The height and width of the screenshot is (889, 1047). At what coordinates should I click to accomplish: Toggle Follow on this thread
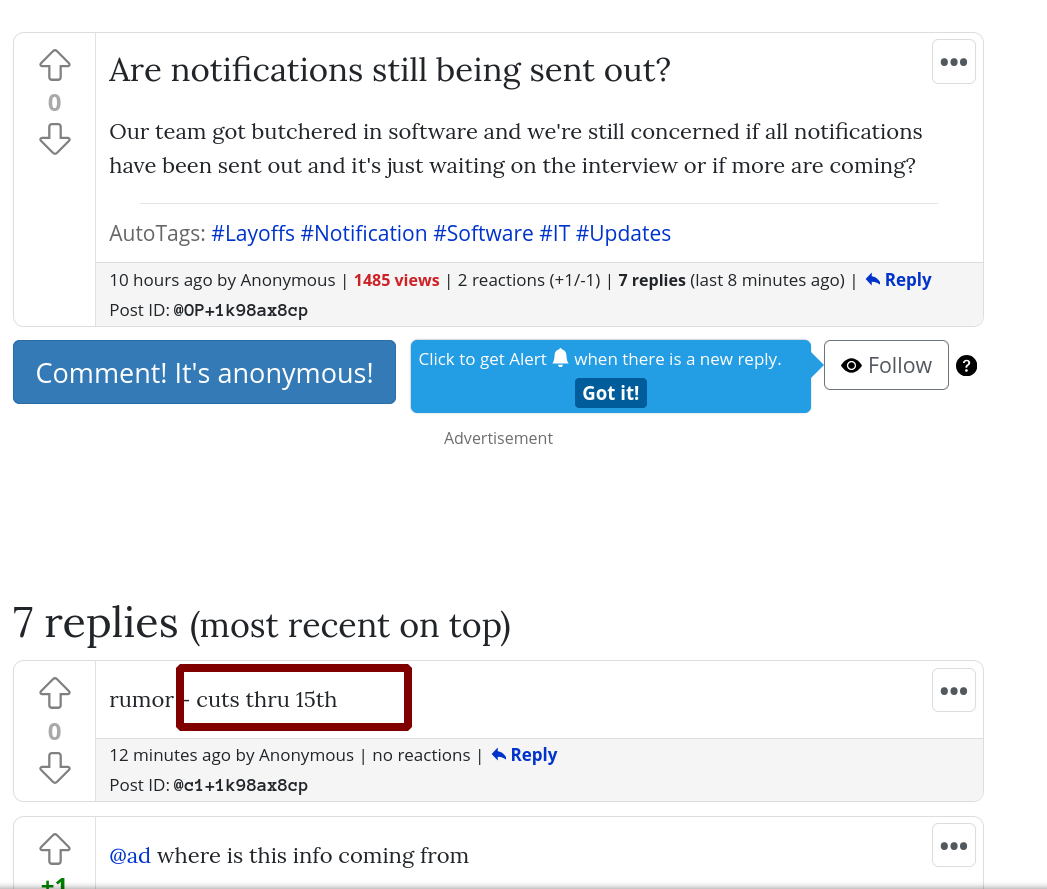click(886, 366)
